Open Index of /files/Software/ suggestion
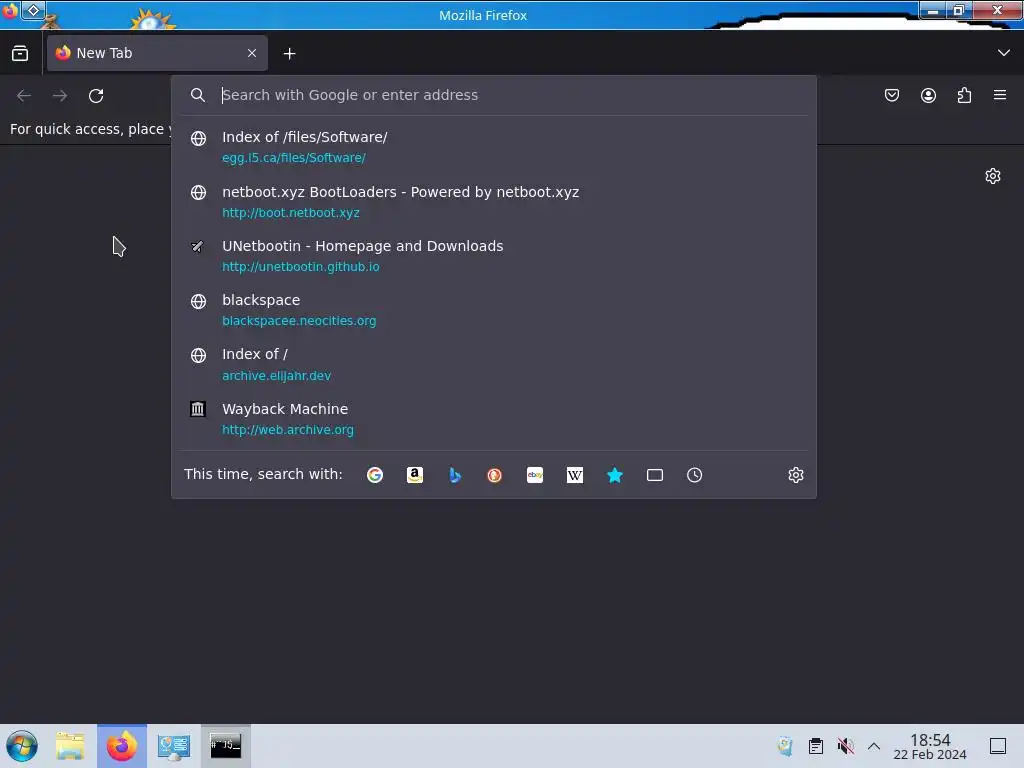Image resolution: width=1024 pixels, height=768 pixels. pos(494,147)
